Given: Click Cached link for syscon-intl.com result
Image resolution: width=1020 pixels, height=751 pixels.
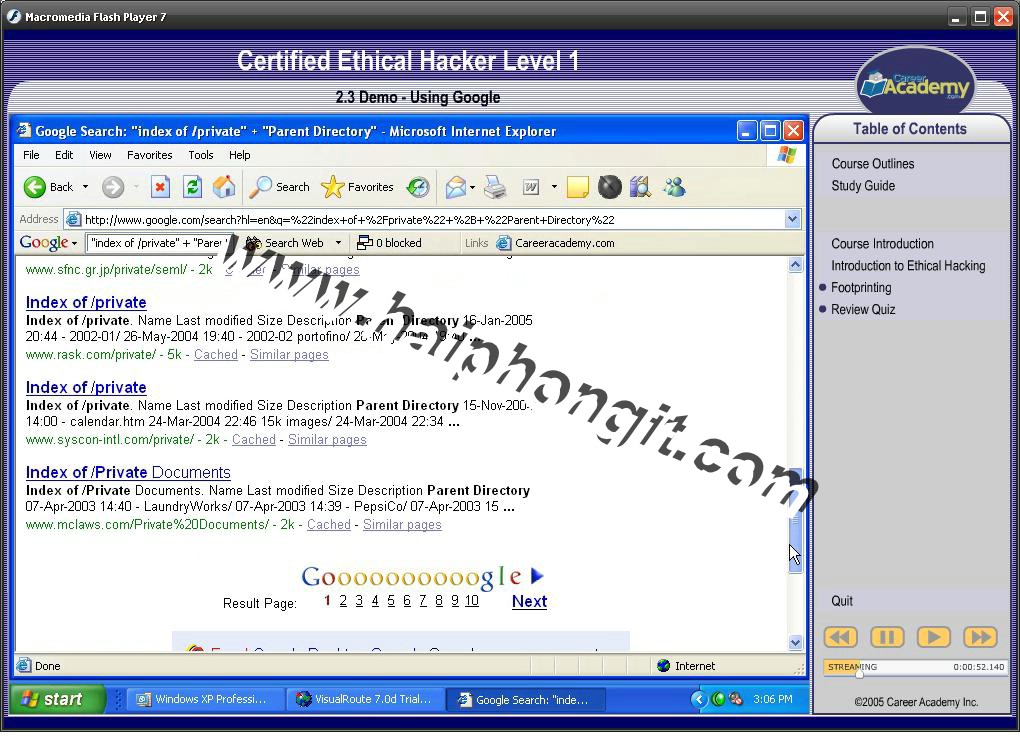Looking at the screenshot, I should (254, 440).
